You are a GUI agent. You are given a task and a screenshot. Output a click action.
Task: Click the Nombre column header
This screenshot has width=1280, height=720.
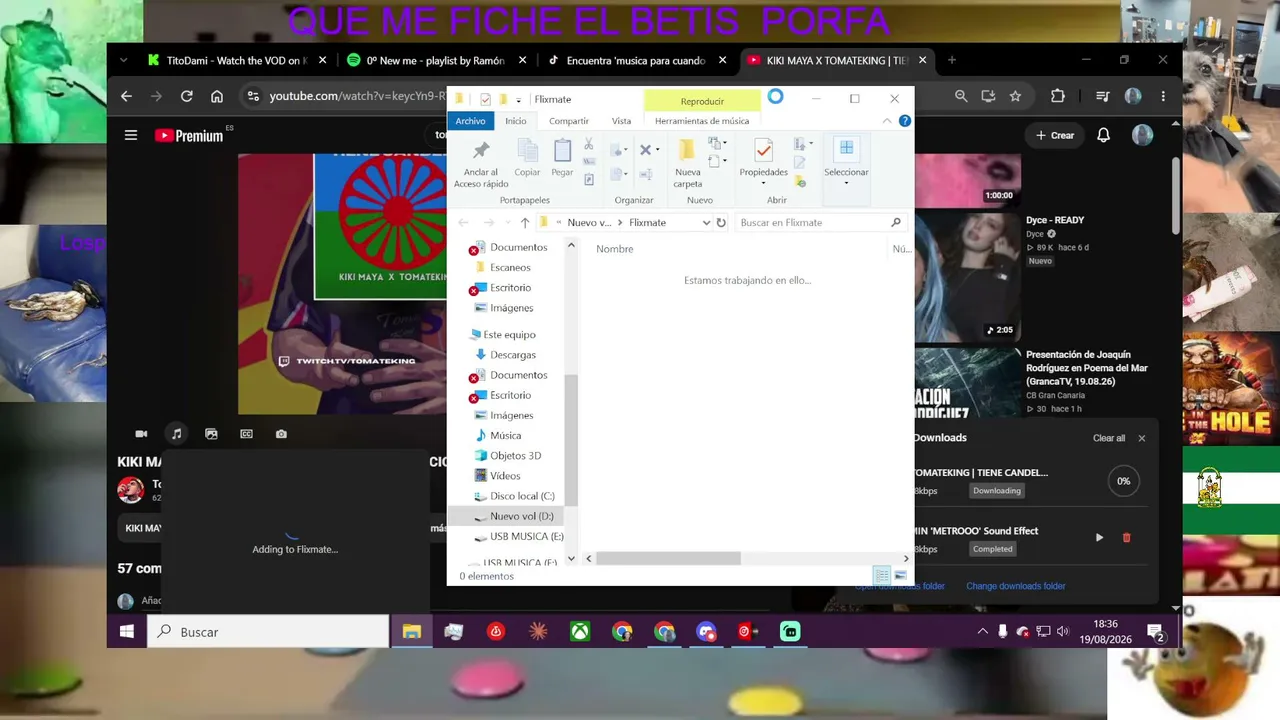click(614, 249)
